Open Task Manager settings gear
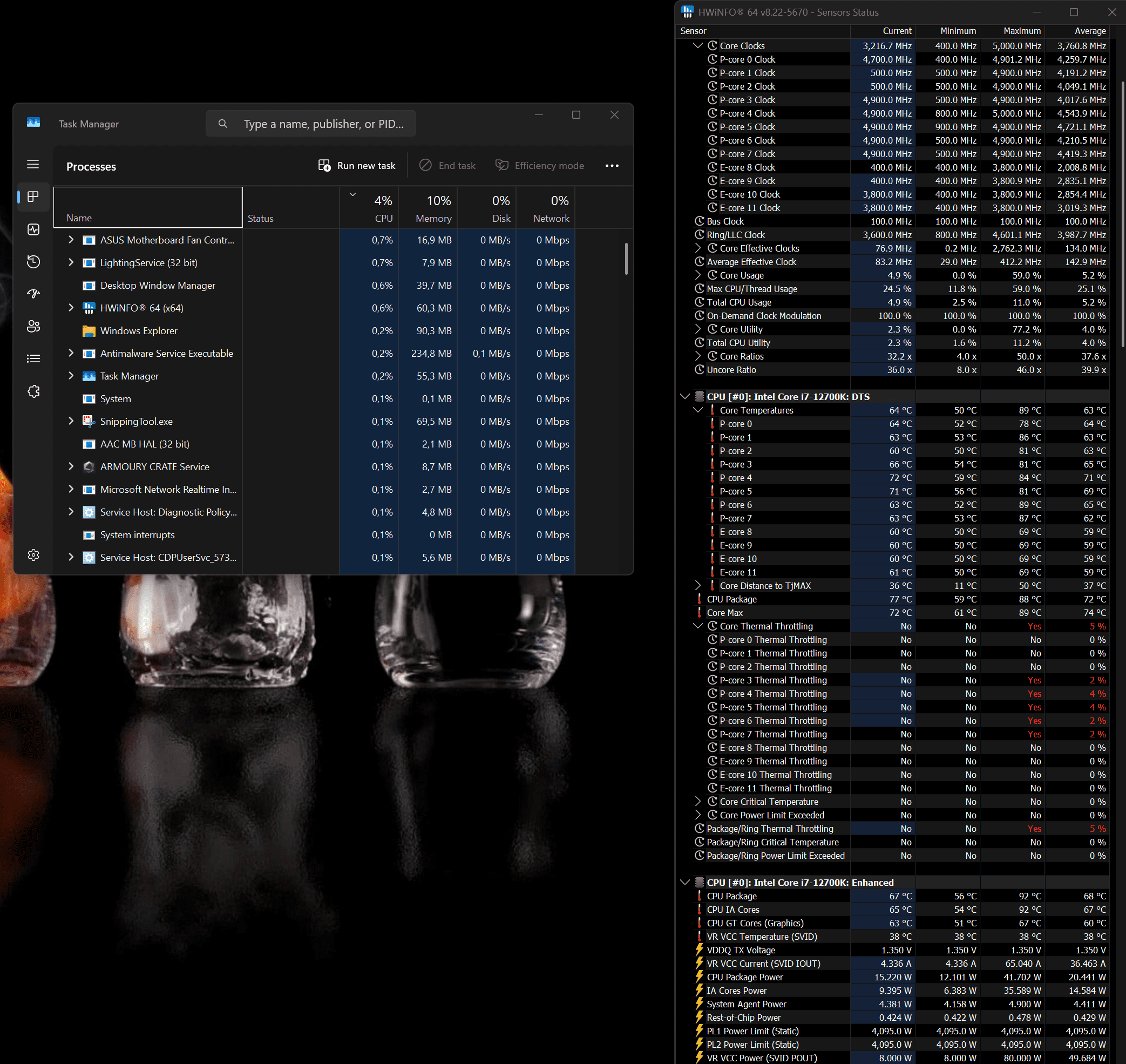 tap(33, 555)
